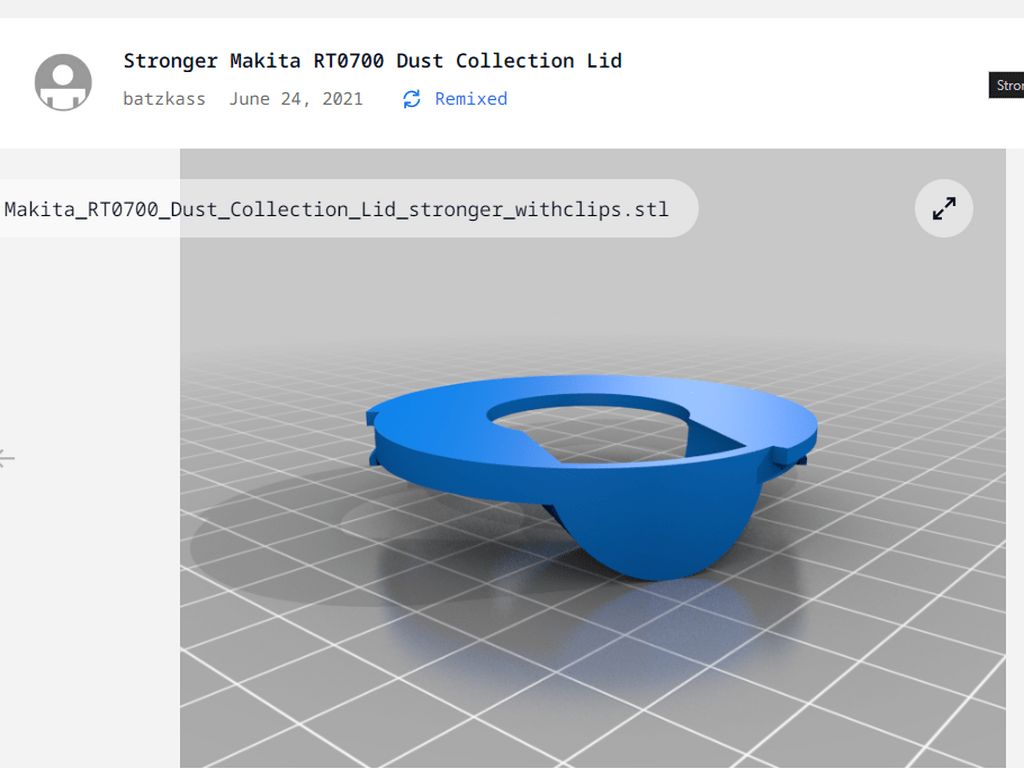1024x778 pixels.
Task: Click the title Stronger Makita RT0700 Dust Collection Lid
Action: pos(372,61)
